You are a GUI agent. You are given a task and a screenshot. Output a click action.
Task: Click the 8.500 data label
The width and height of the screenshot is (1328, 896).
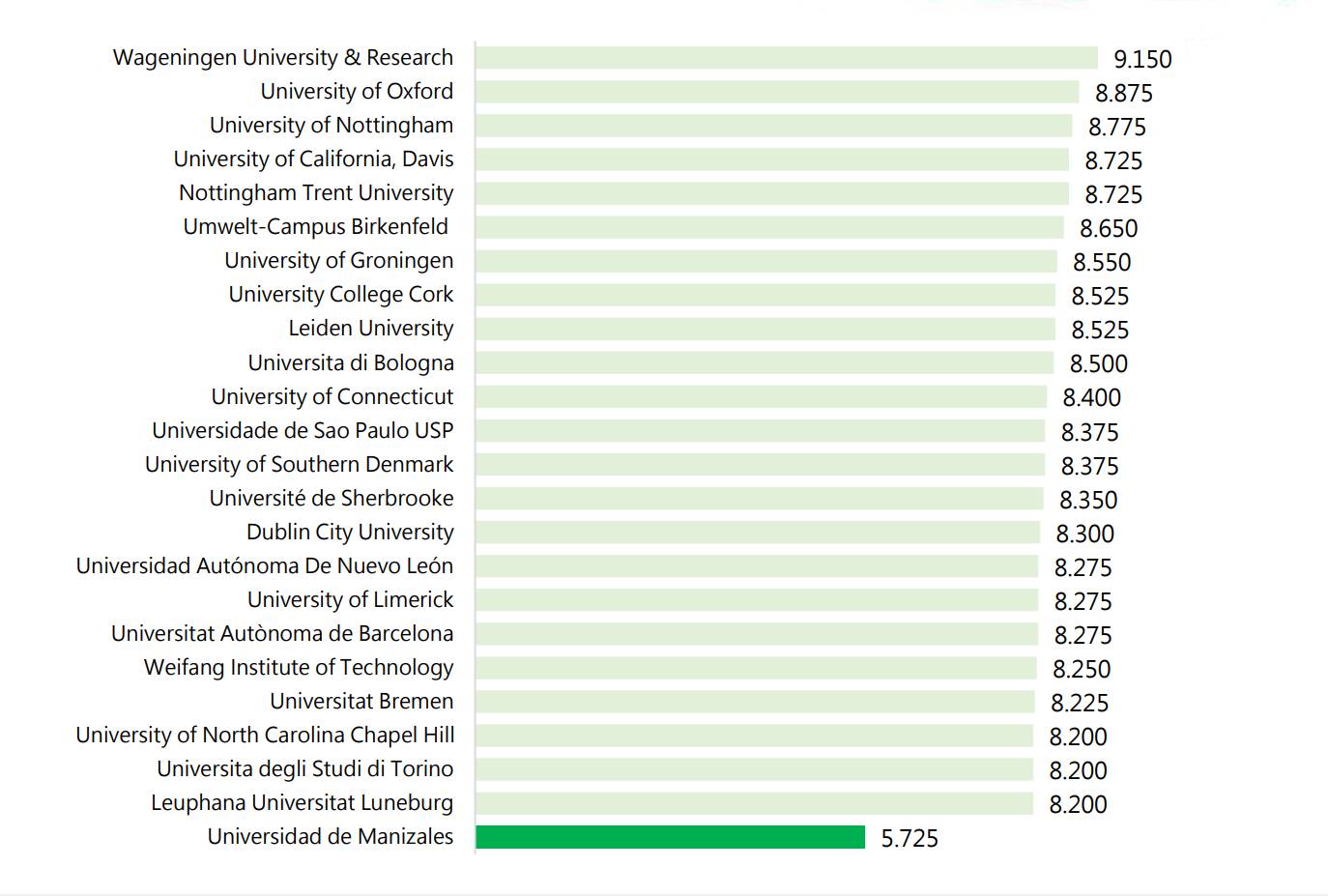[x=1098, y=363]
